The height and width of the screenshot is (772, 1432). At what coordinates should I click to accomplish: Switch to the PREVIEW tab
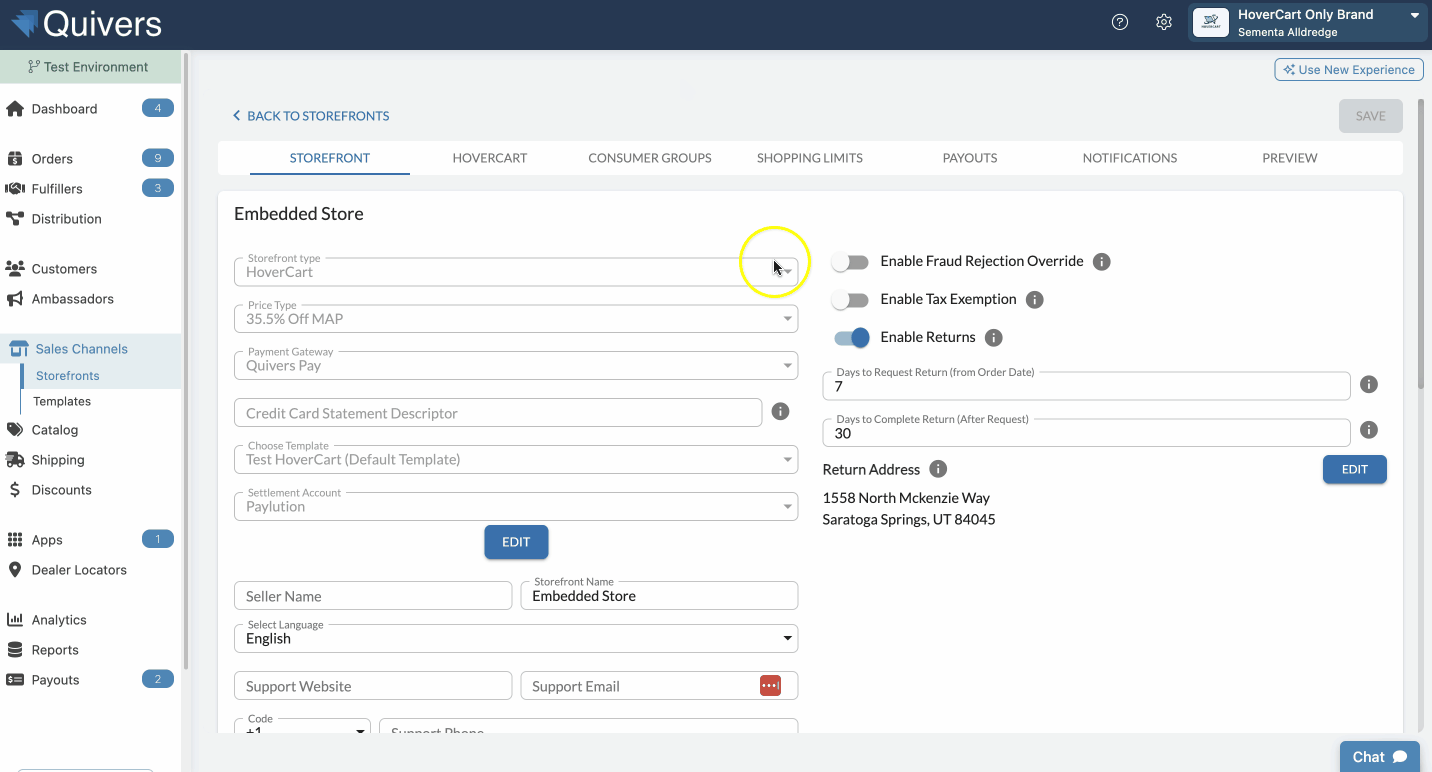(1290, 158)
